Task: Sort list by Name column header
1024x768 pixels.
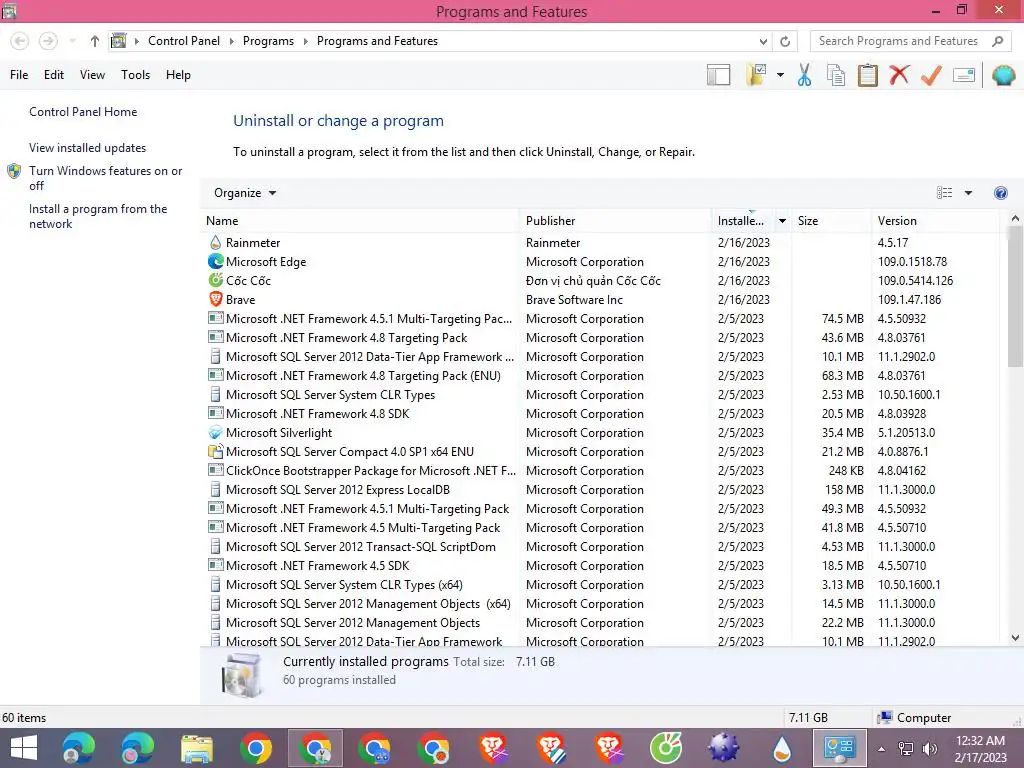Action: (360, 221)
